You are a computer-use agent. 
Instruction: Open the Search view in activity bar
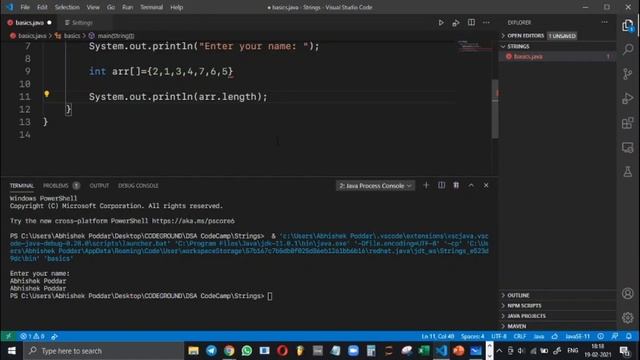[628, 49]
